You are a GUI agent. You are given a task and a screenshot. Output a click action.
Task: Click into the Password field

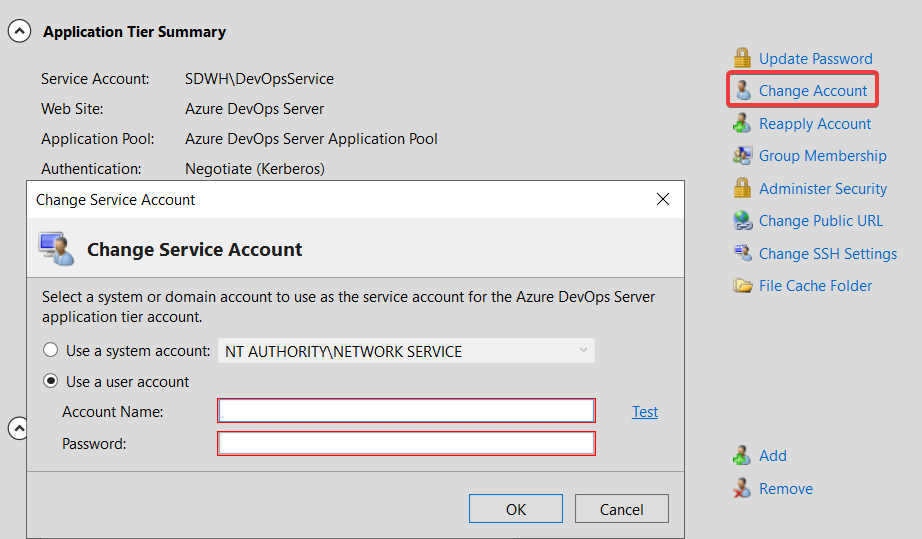click(406, 444)
